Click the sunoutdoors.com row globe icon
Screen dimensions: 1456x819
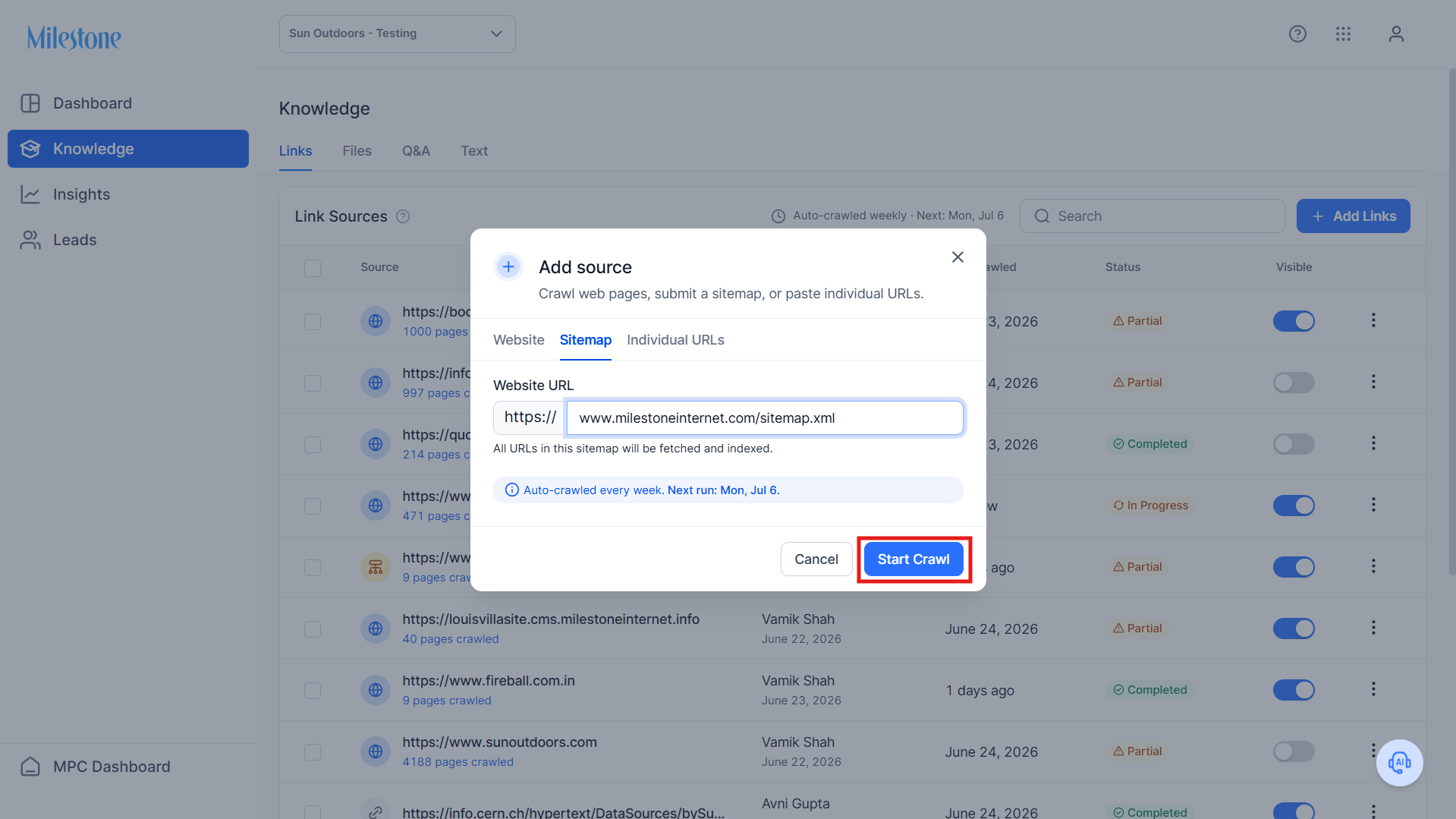[x=376, y=751]
